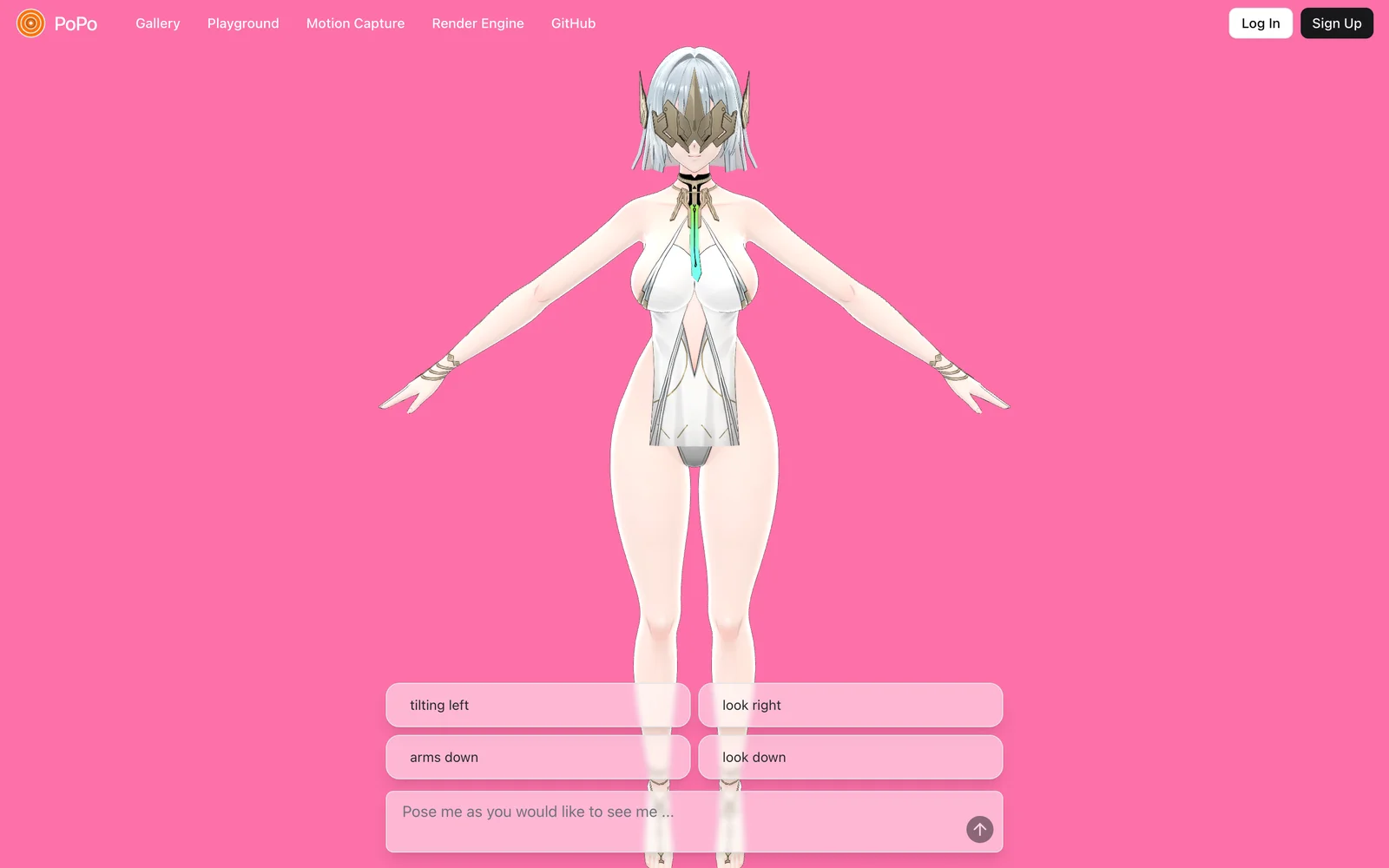Choose the 'look down' pose suggestion
The height and width of the screenshot is (868, 1389).
(851, 757)
